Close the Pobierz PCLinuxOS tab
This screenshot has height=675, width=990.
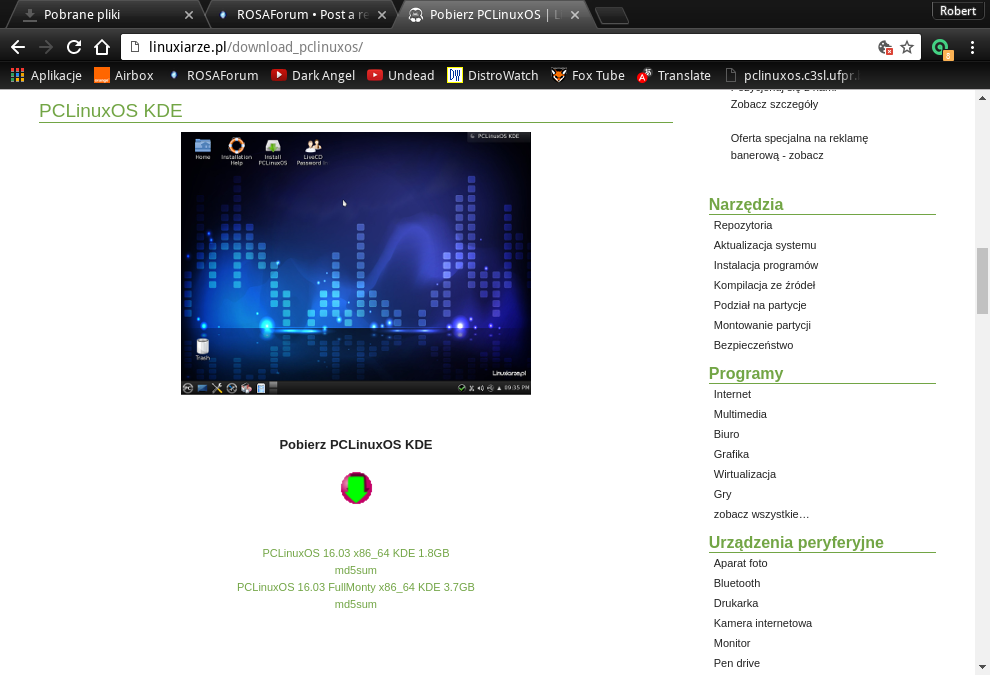(x=575, y=15)
